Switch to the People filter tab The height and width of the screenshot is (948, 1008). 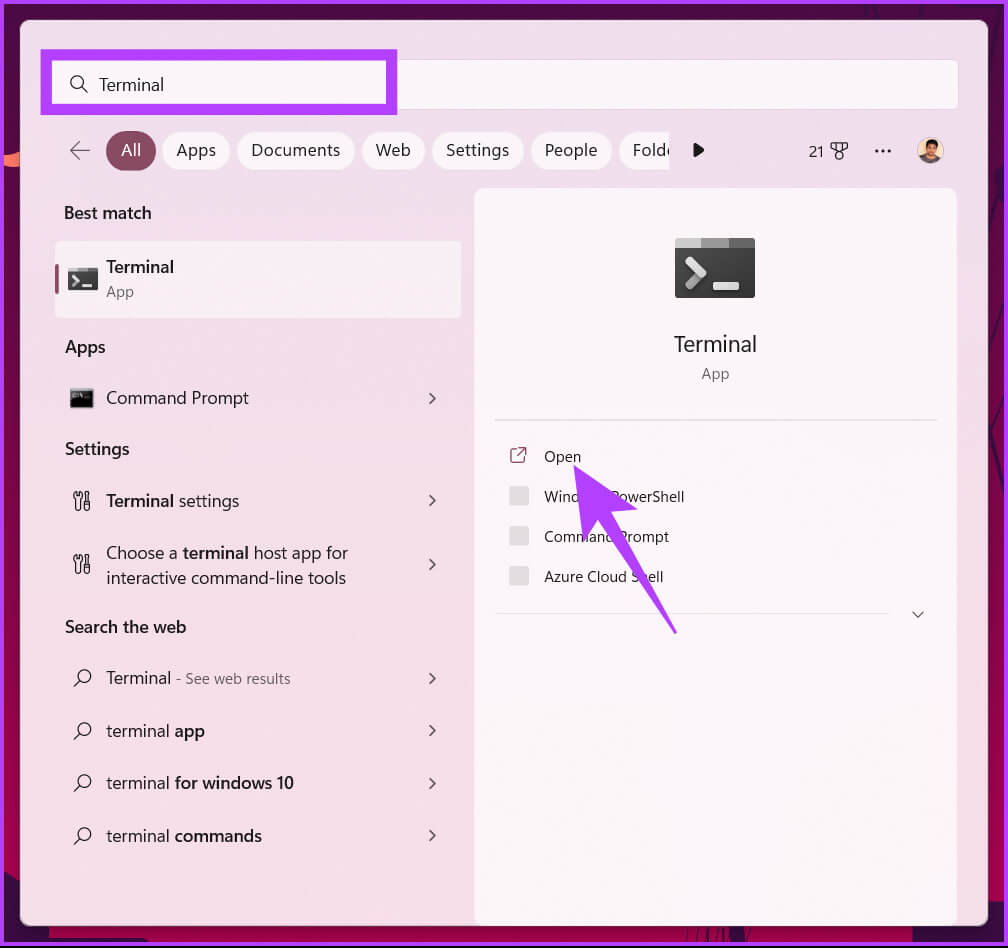pyautogui.click(x=571, y=150)
